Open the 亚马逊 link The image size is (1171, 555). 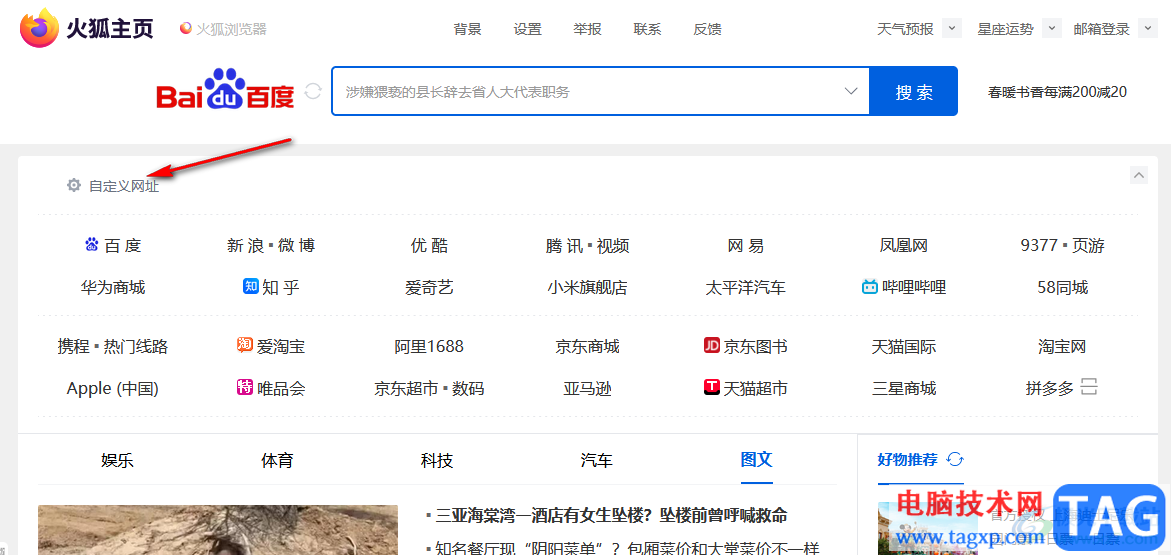pyautogui.click(x=587, y=388)
